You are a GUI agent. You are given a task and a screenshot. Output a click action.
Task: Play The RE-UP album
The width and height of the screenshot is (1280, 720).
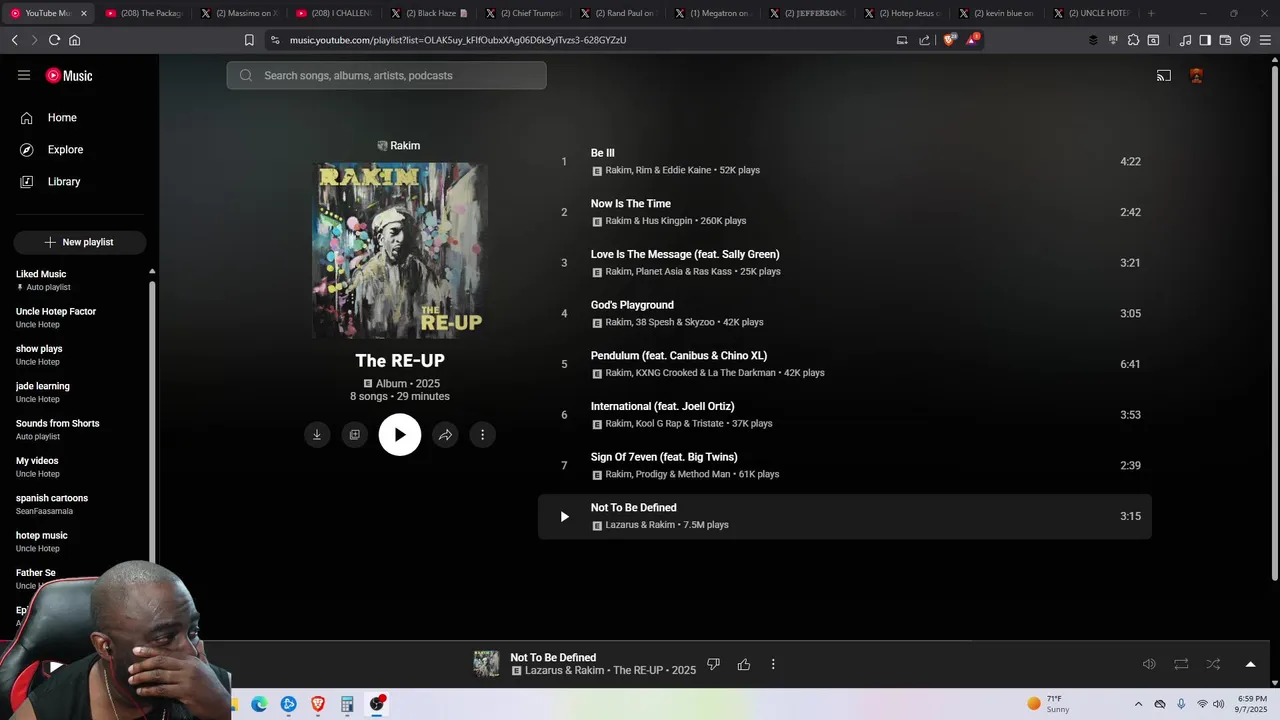coord(400,435)
